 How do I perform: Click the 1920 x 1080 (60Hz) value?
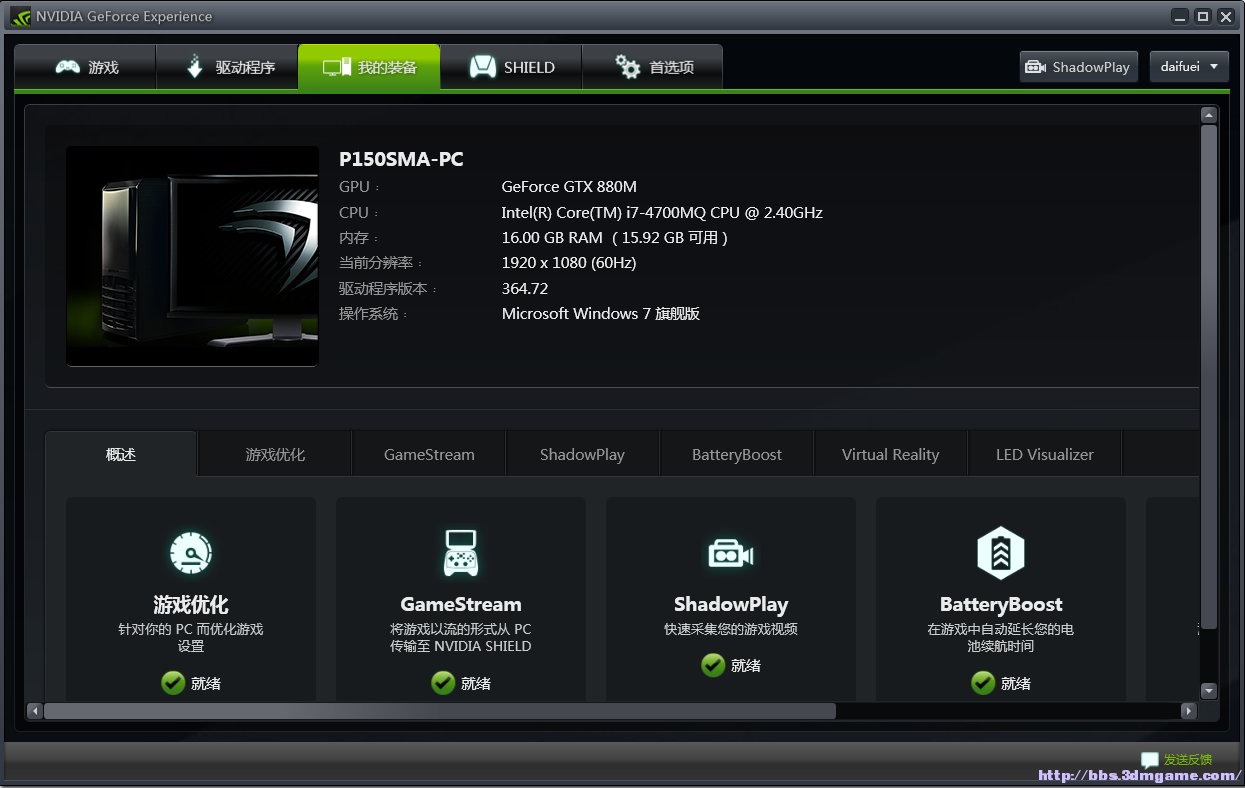(569, 263)
